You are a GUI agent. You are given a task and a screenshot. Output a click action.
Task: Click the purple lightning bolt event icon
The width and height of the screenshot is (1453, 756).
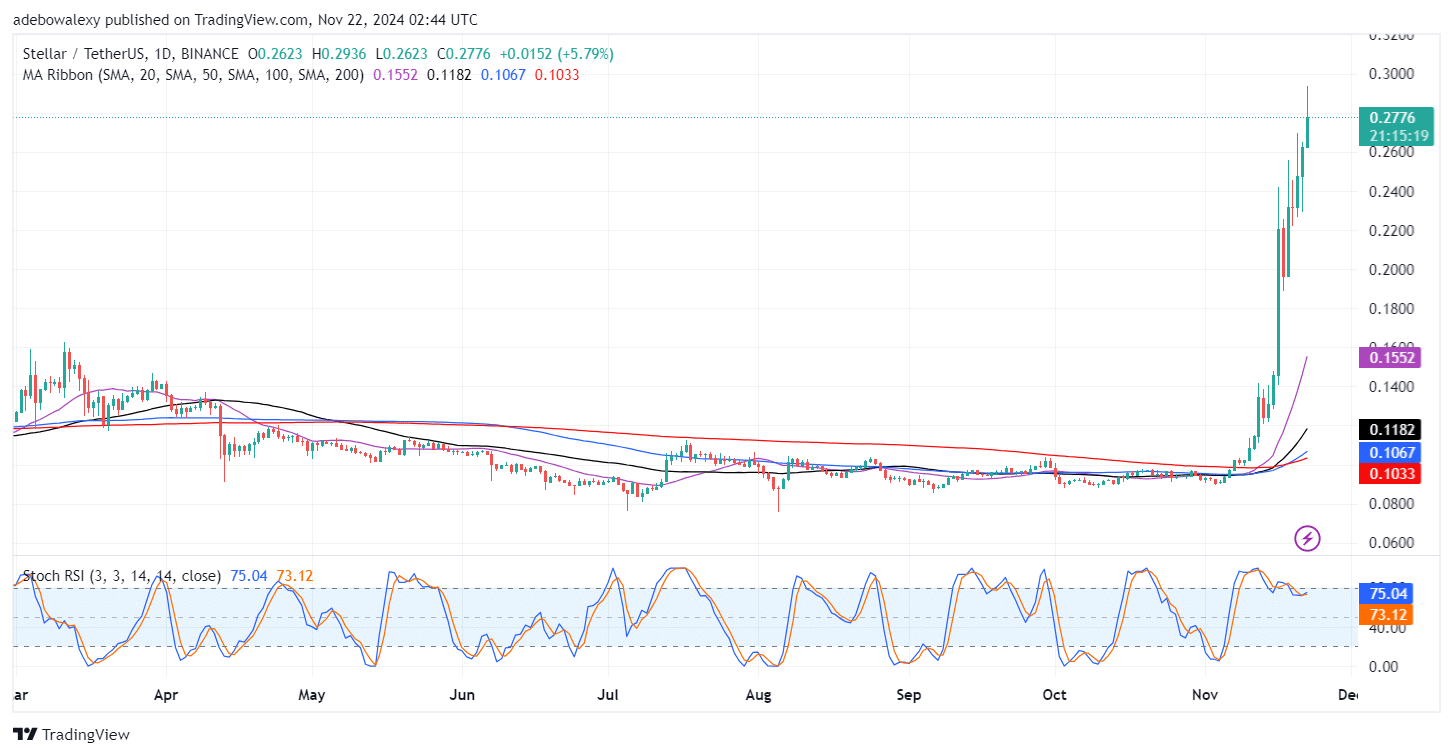click(1307, 539)
